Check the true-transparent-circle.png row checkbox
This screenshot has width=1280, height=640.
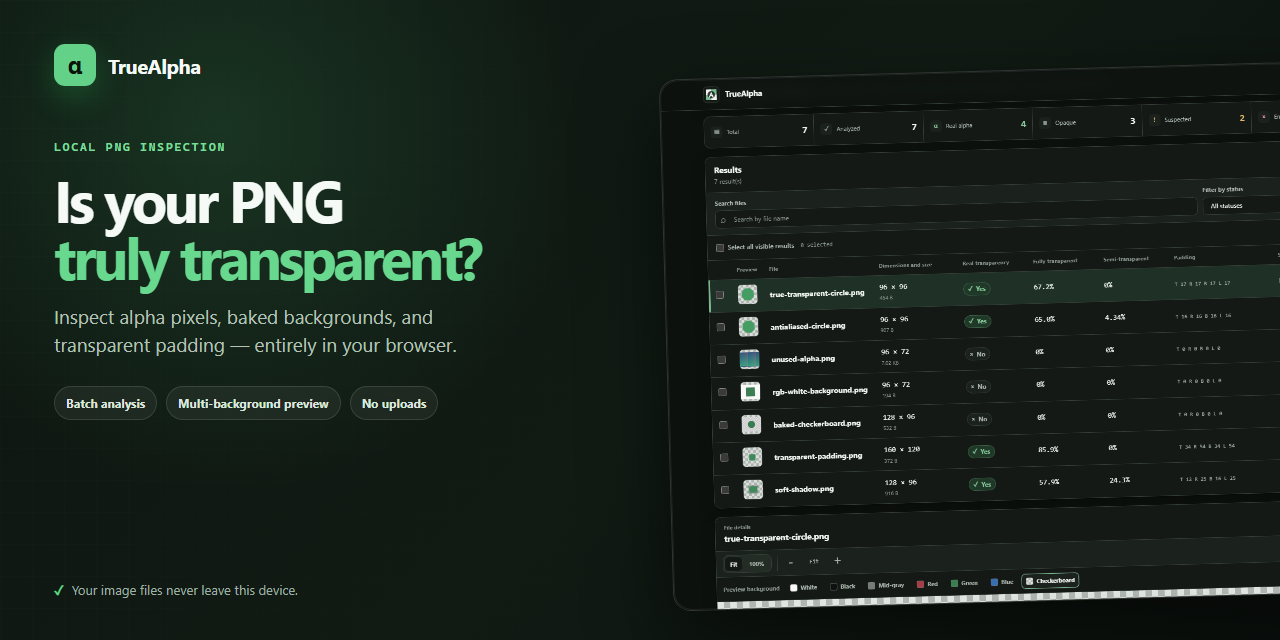pos(720,295)
